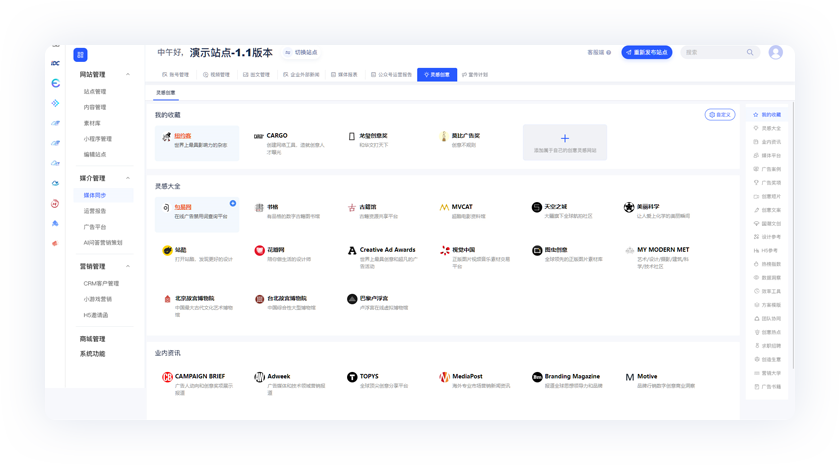840x465 pixels.
Task: Open the 媒体报表 tab
Action: [345, 75]
